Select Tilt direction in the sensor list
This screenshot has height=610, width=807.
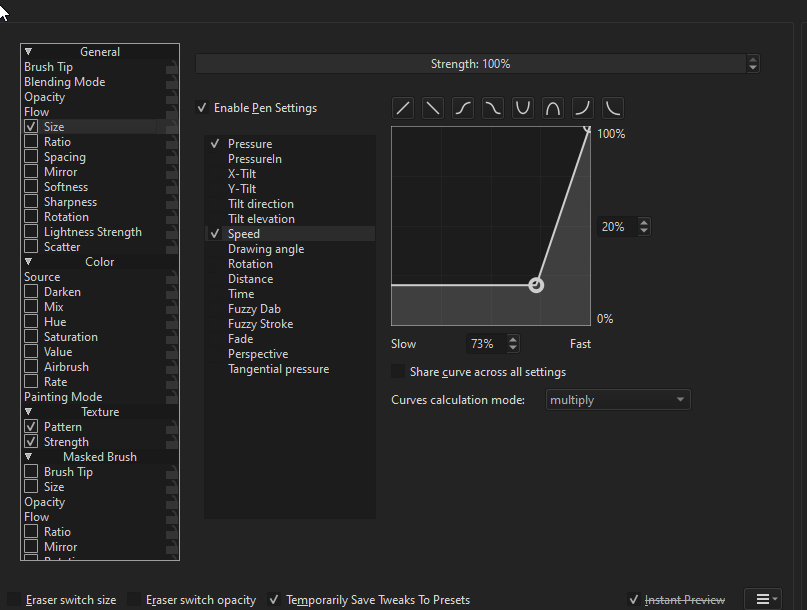260,204
